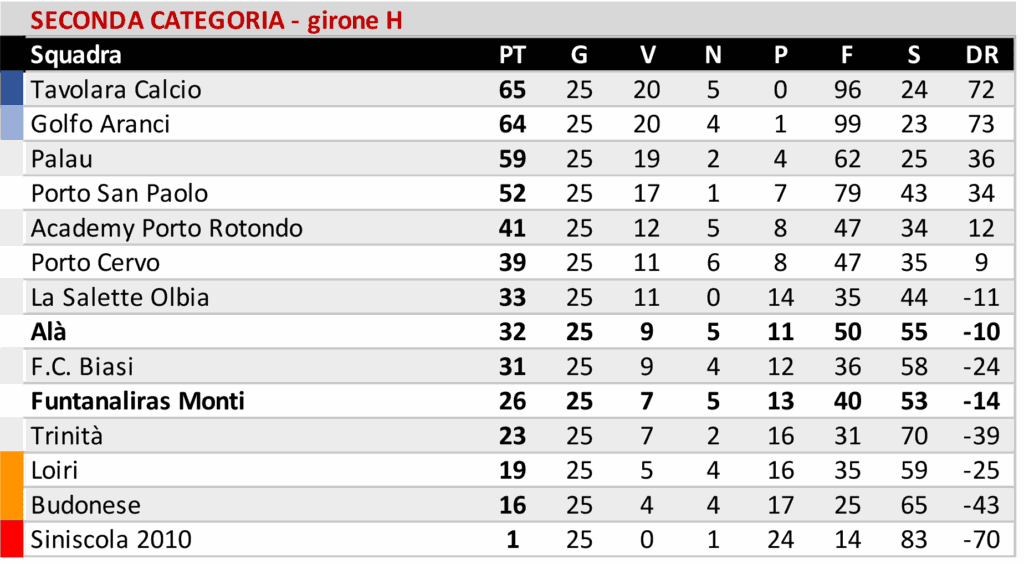The width and height of the screenshot is (1024, 564).
Task: Select Academy Porto Rotondo team
Action: [x=166, y=228]
